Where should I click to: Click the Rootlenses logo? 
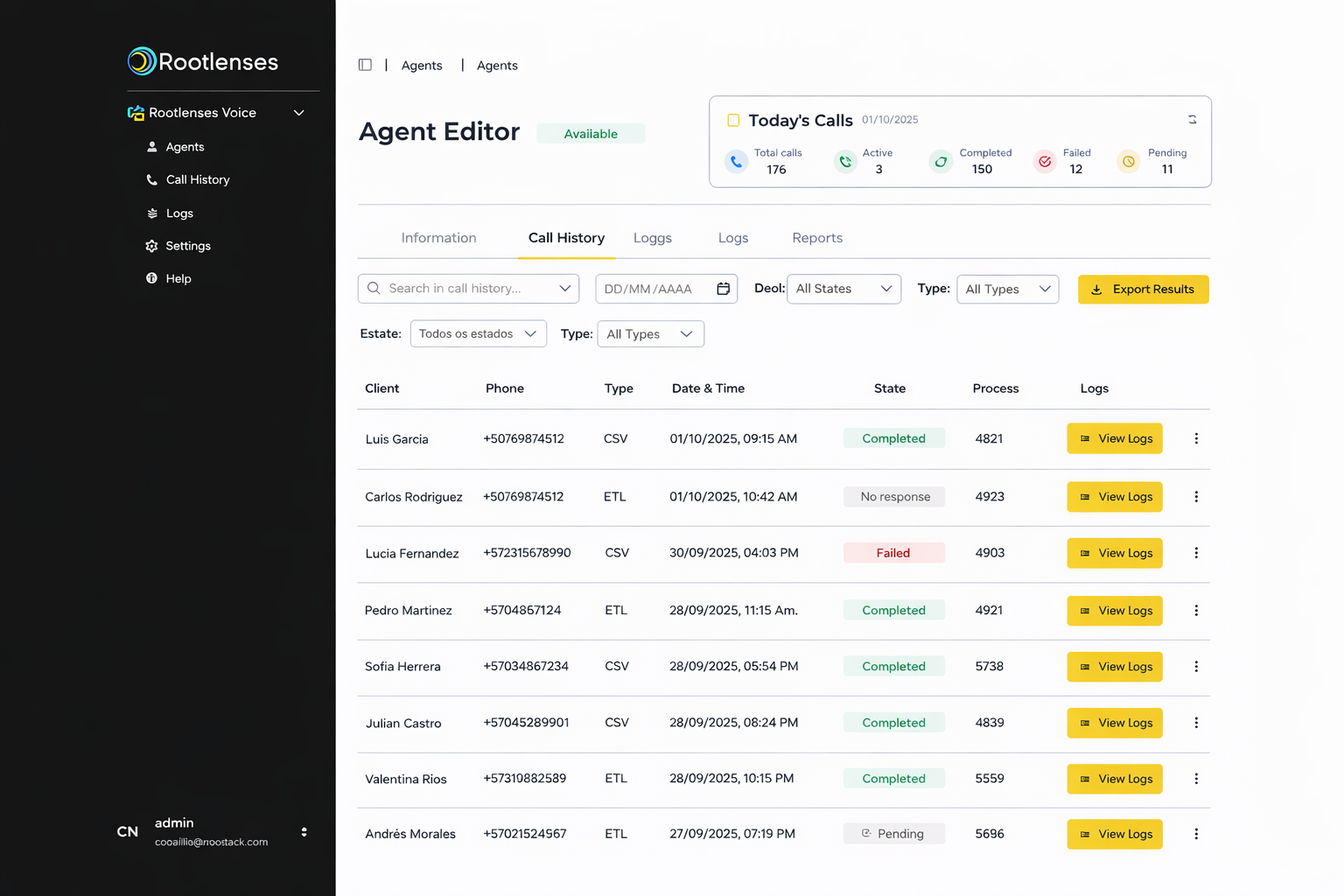(x=203, y=61)
